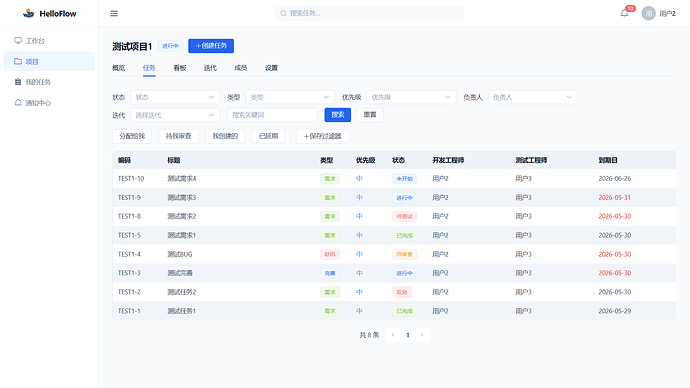
Task: Open notifications via the bell icon
Action: point(624,13)
